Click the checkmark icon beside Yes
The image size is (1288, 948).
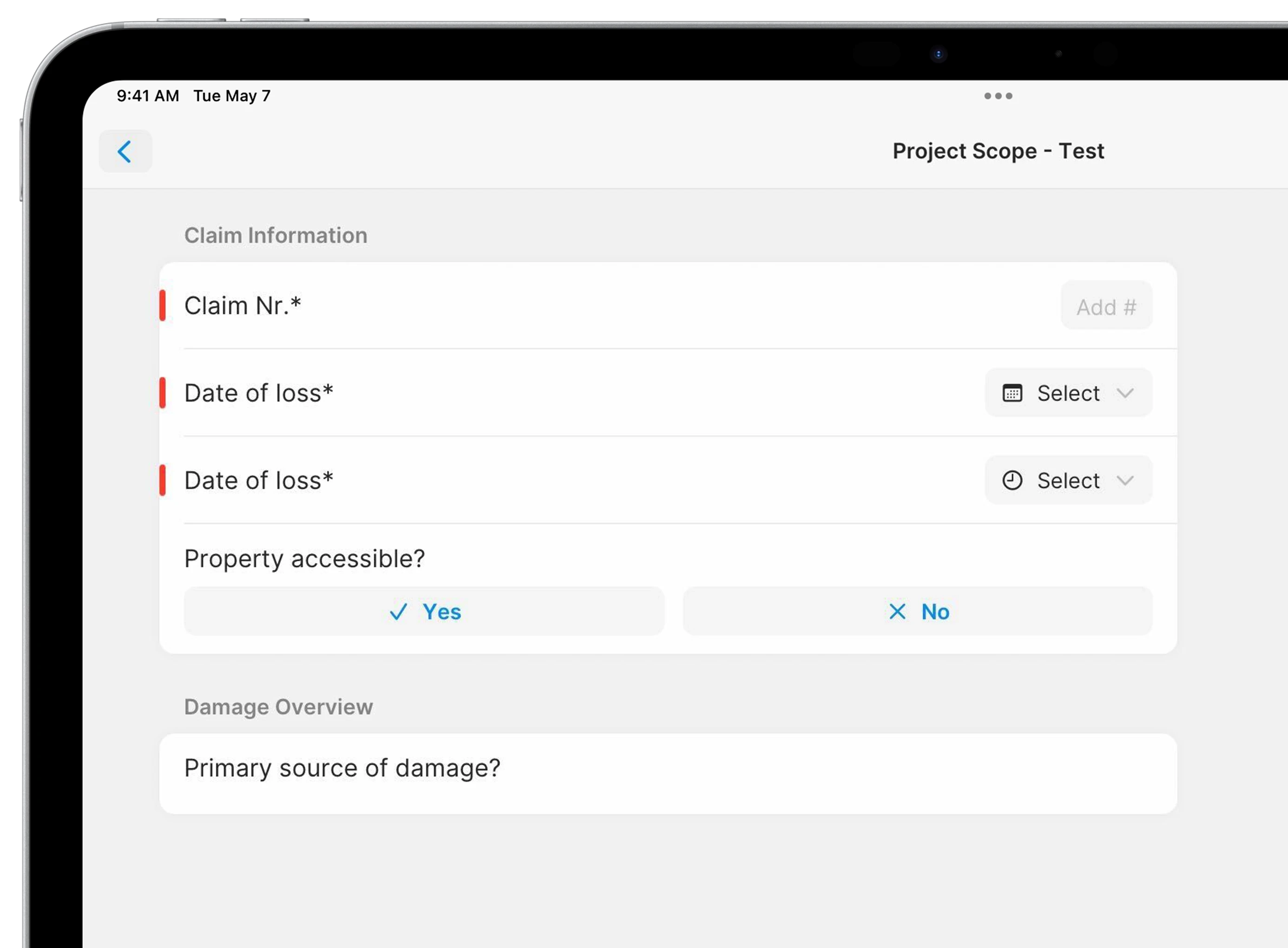398,612
